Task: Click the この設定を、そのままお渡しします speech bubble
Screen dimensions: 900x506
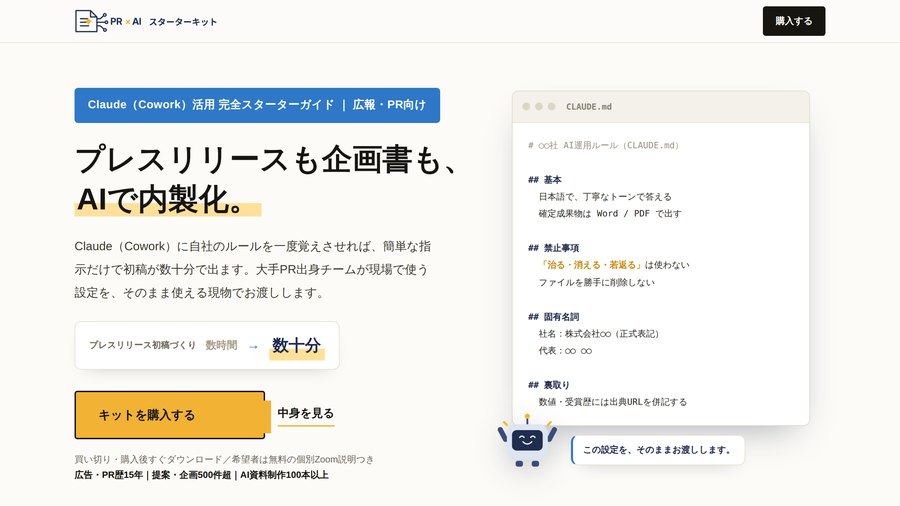Action: click(x=658, y=450)
